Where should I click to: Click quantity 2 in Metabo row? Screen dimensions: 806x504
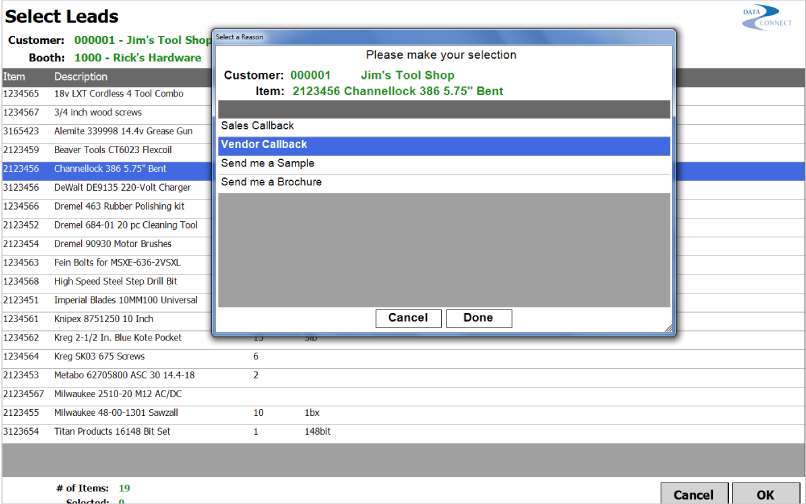pyautogui.click(x=255, y=375)
